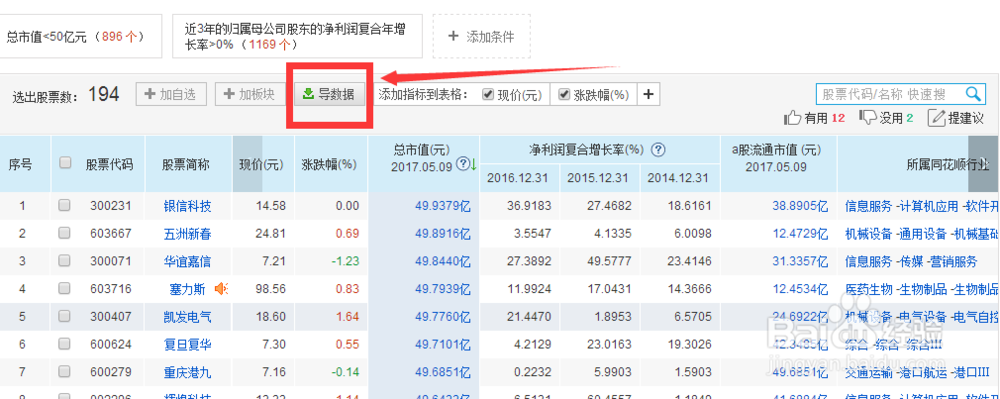Click the thumbs-up 有用 icon
Viewport: 1000px width, 399px height.
(792, 117)
